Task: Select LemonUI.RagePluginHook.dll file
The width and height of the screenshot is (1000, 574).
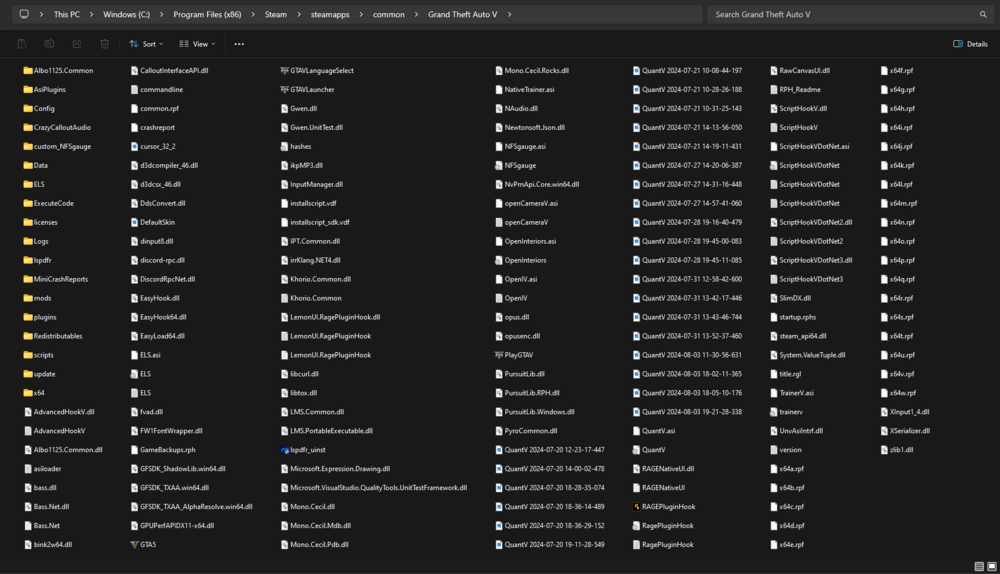Action: click(x=330, y=317)
